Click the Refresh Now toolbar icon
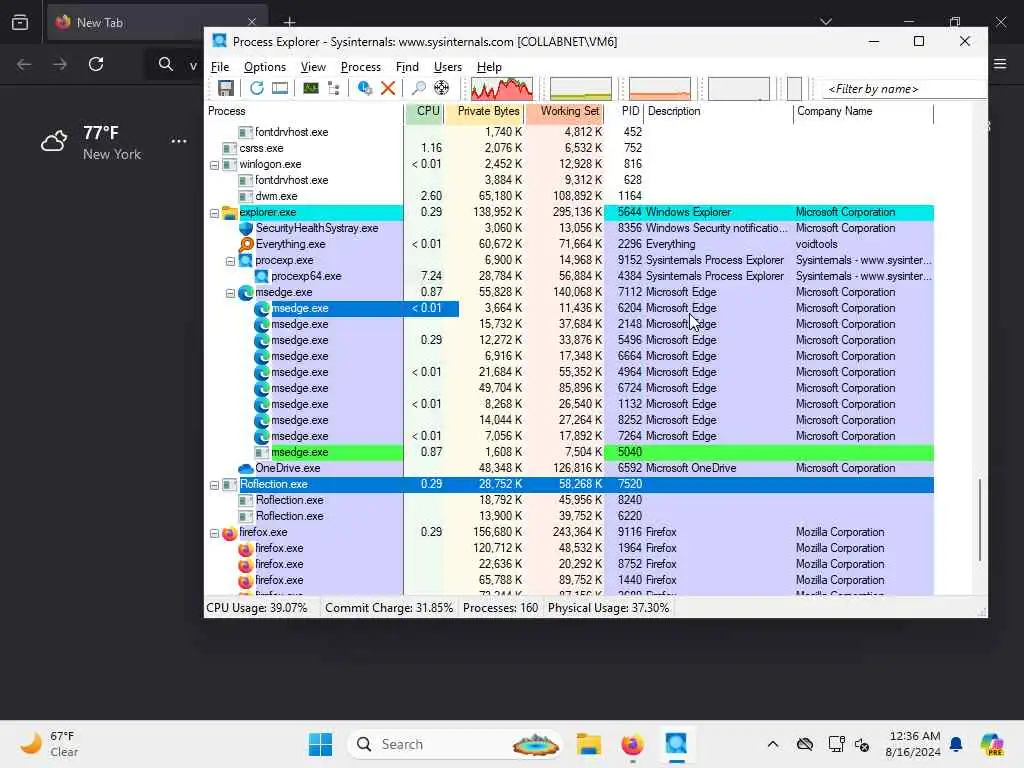This screenshot has width=1024, height=768. tap(257, 88)
